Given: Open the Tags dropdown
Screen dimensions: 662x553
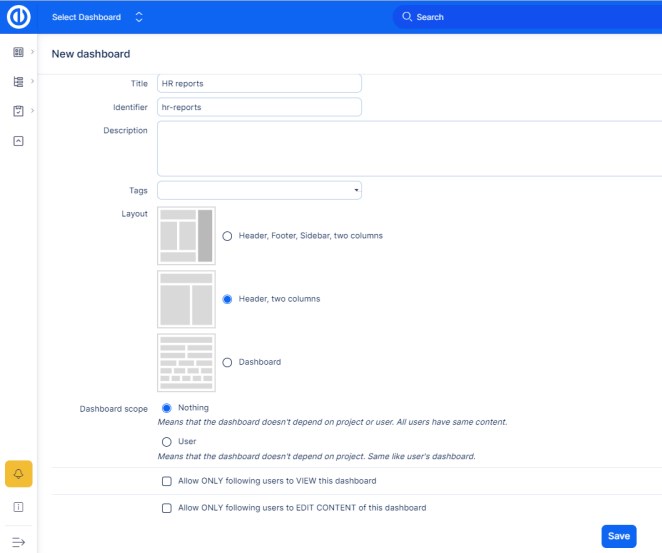Looking at the screenshot, I should (259, 190).
